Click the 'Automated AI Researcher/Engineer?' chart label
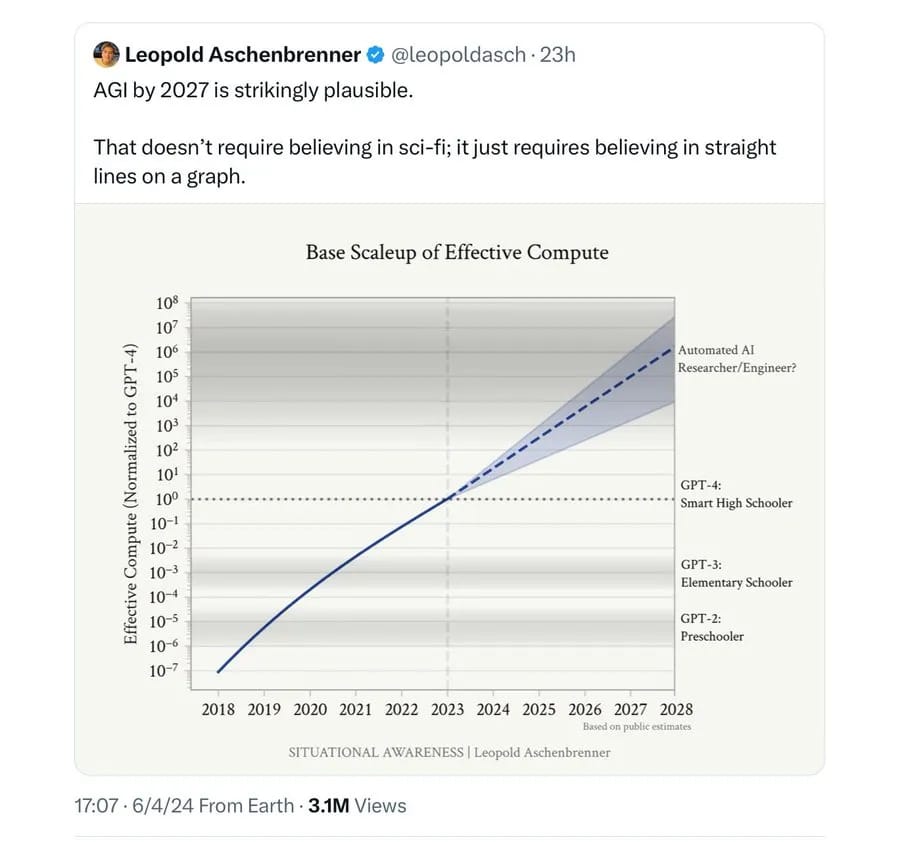The height and width of the screenshot is (842, 900). pyautogui.click(x=736, y=359)
